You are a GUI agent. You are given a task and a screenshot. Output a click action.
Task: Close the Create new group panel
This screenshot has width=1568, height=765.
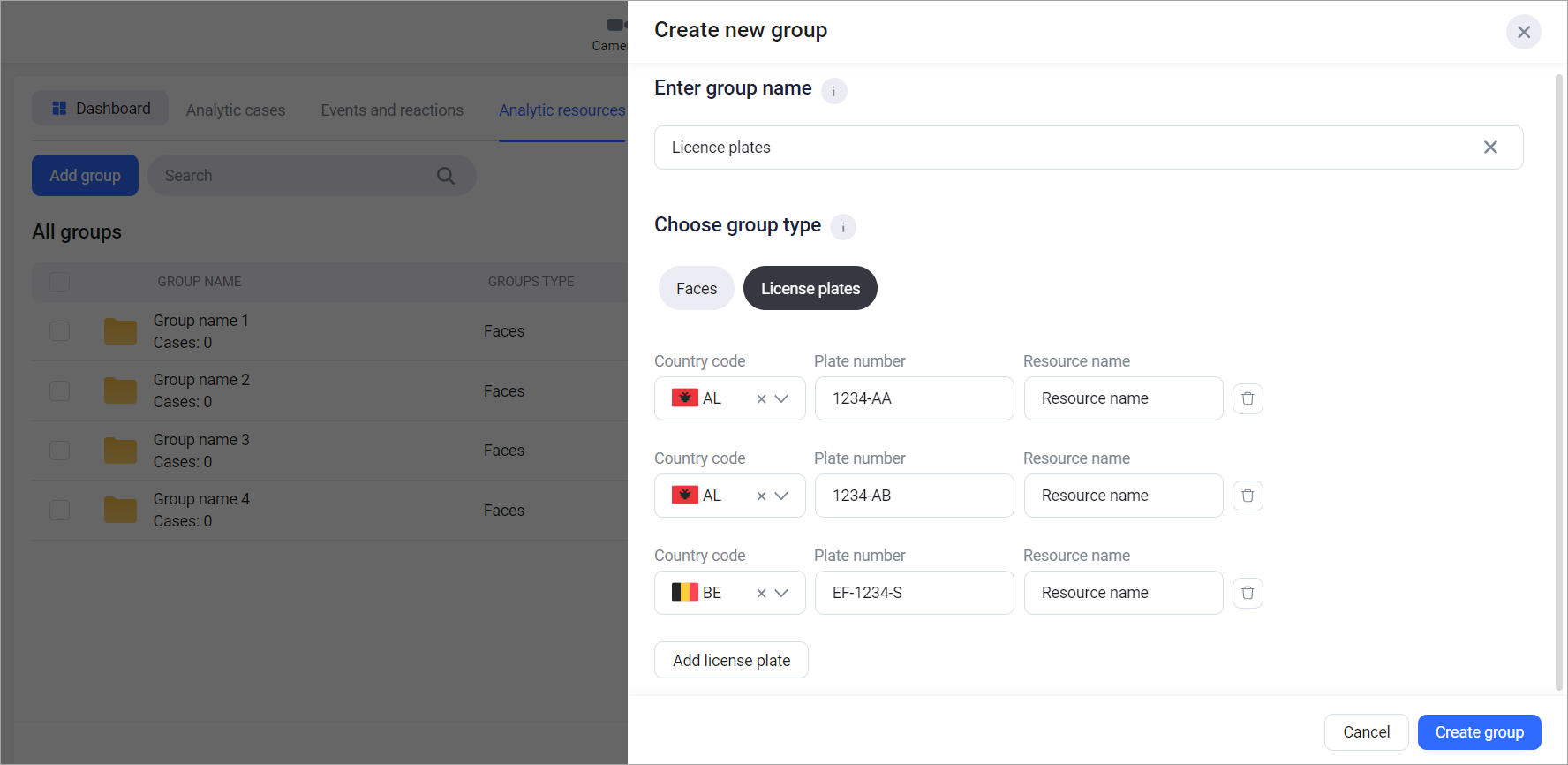[1523, 32]
